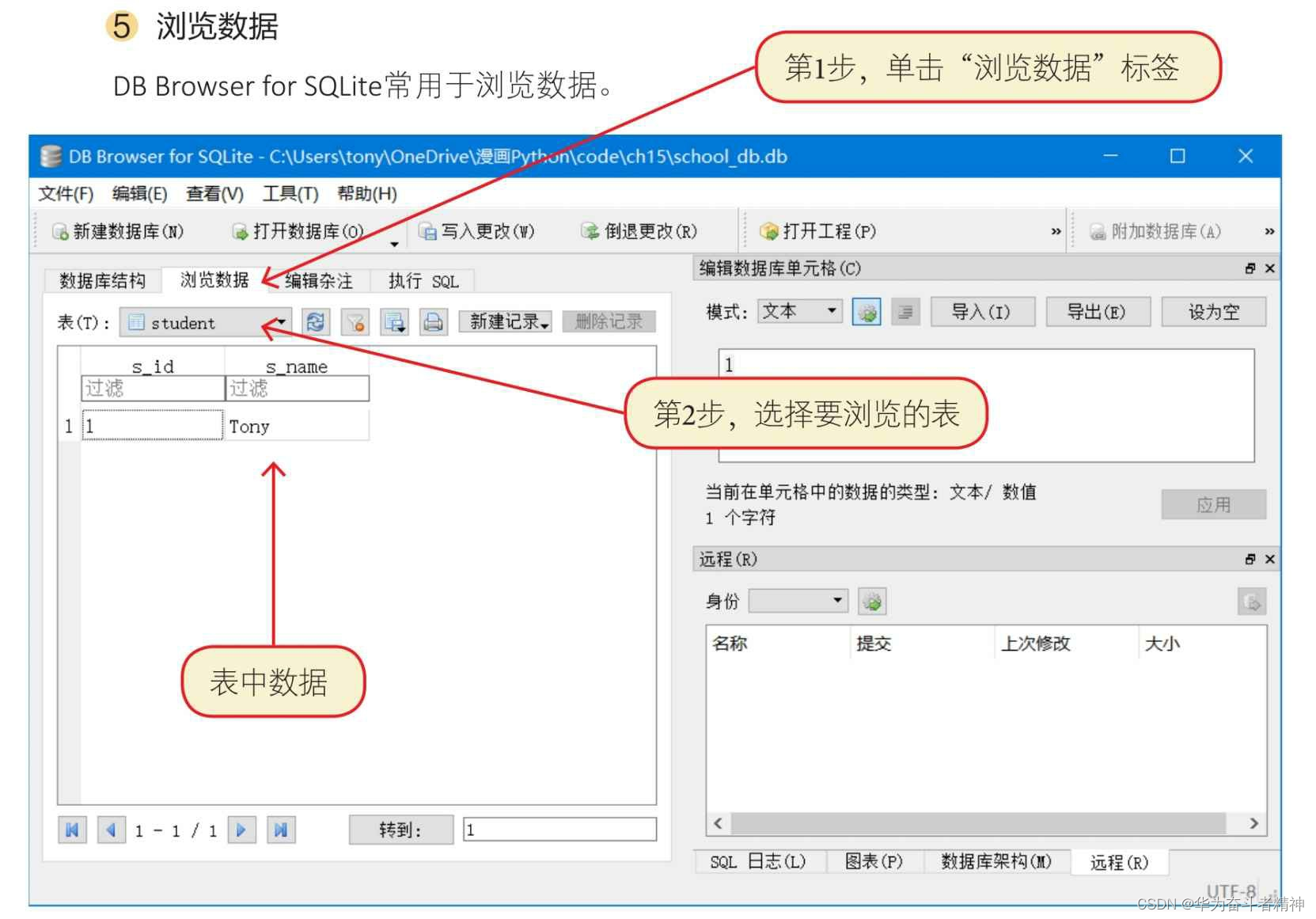Close the 远程(R) panel
This screenshot has width=1316, height=919.
tap(1269, 559)
